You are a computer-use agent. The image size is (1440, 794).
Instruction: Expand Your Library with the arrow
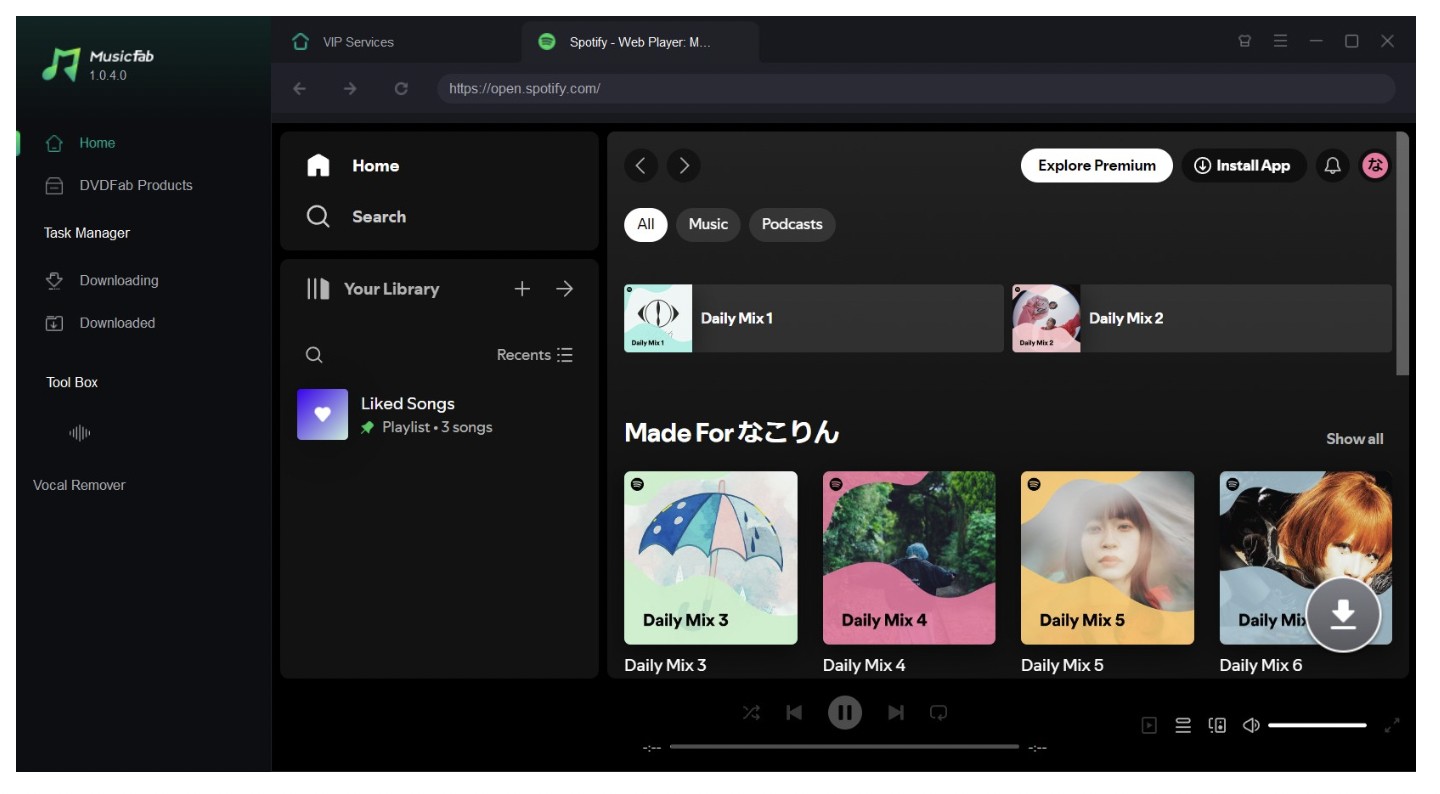[x=565, y=289]
